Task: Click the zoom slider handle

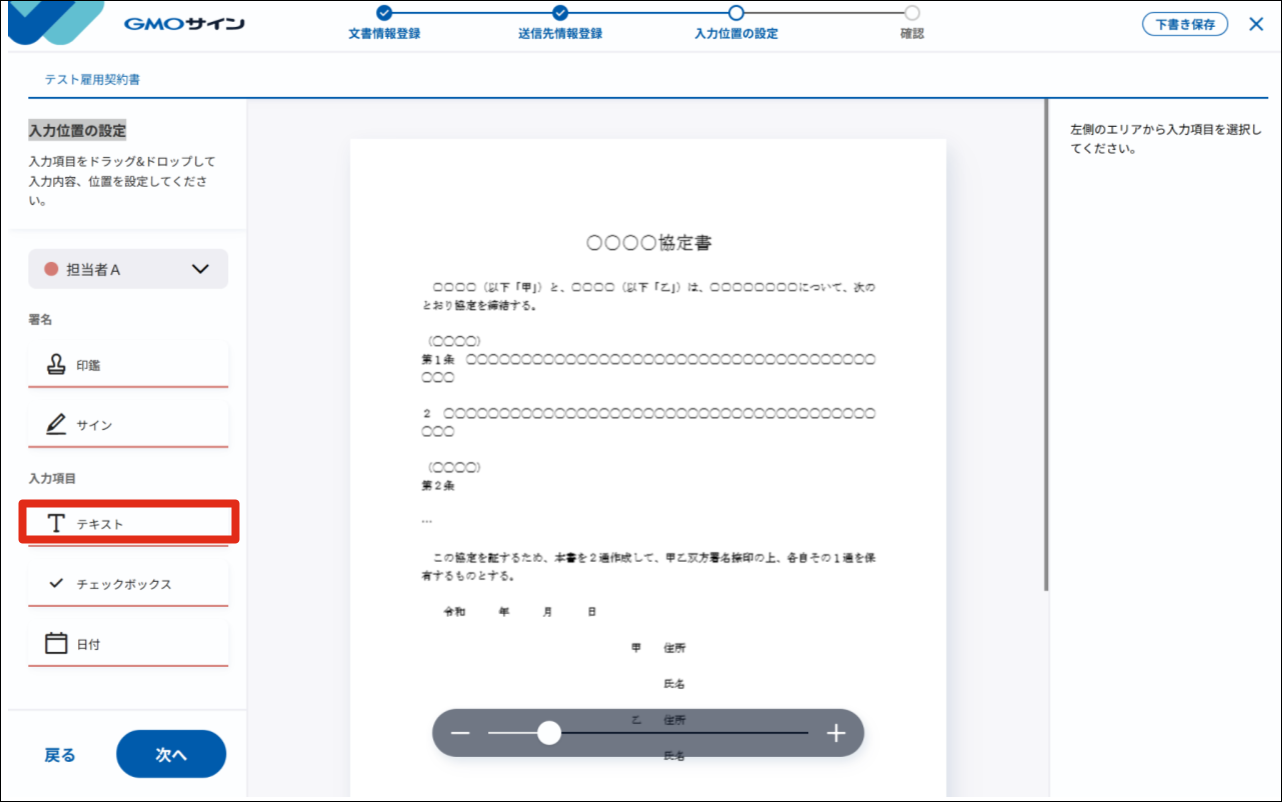Action: pos(549,733)
